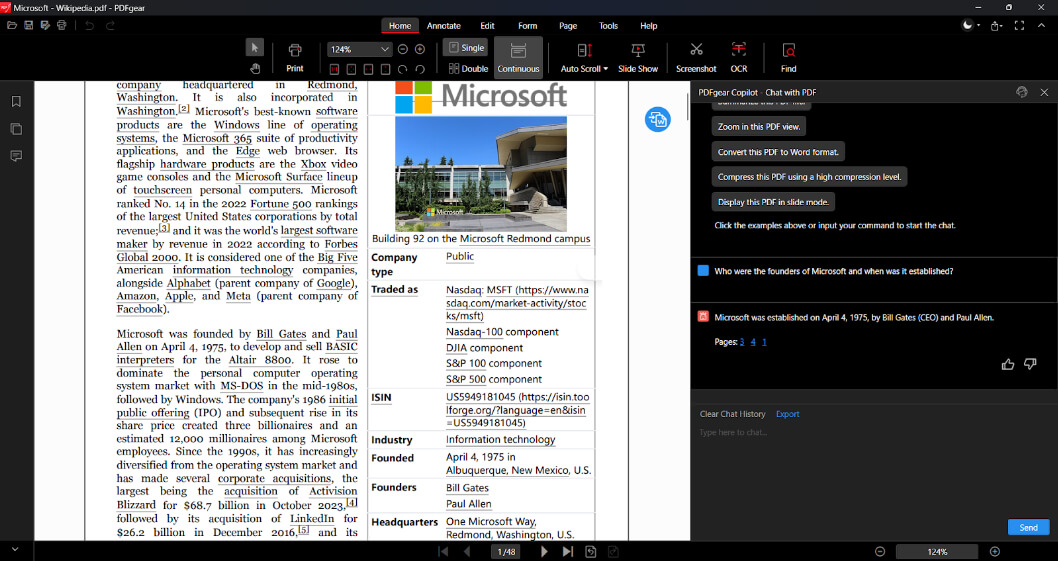Viewport: 1058px width, 561px height.
Task: Click the Save As icon in the title toolbar
Action: pyautogui.click(x=45, y=26)
